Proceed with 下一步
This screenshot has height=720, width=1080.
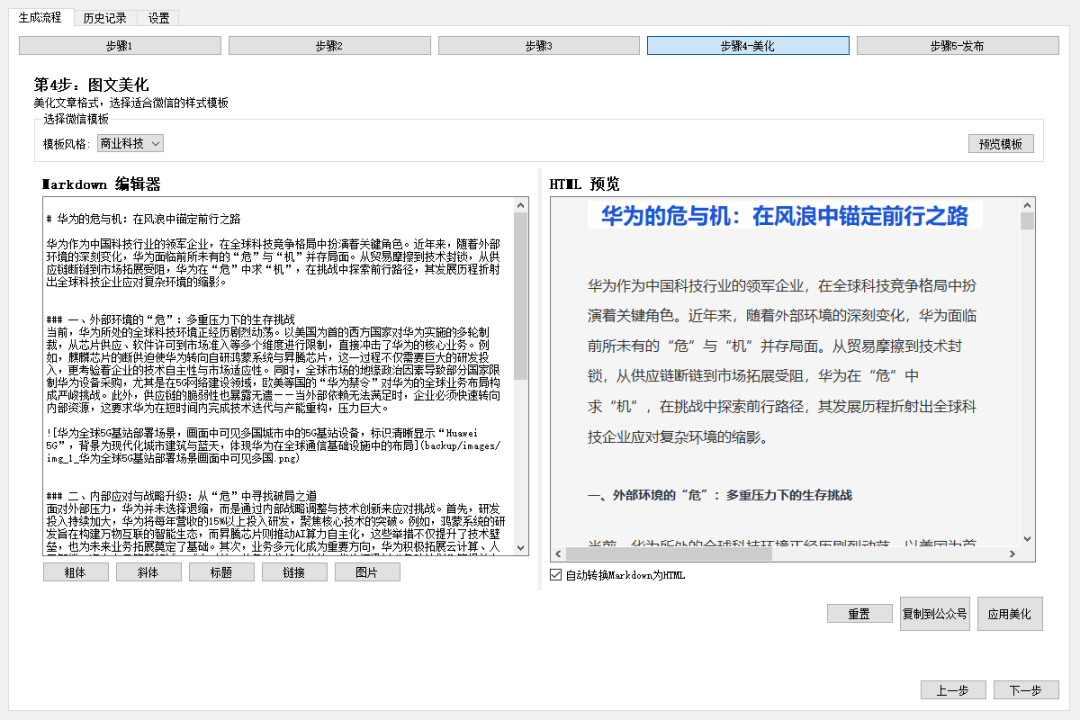coord(1026,690)
